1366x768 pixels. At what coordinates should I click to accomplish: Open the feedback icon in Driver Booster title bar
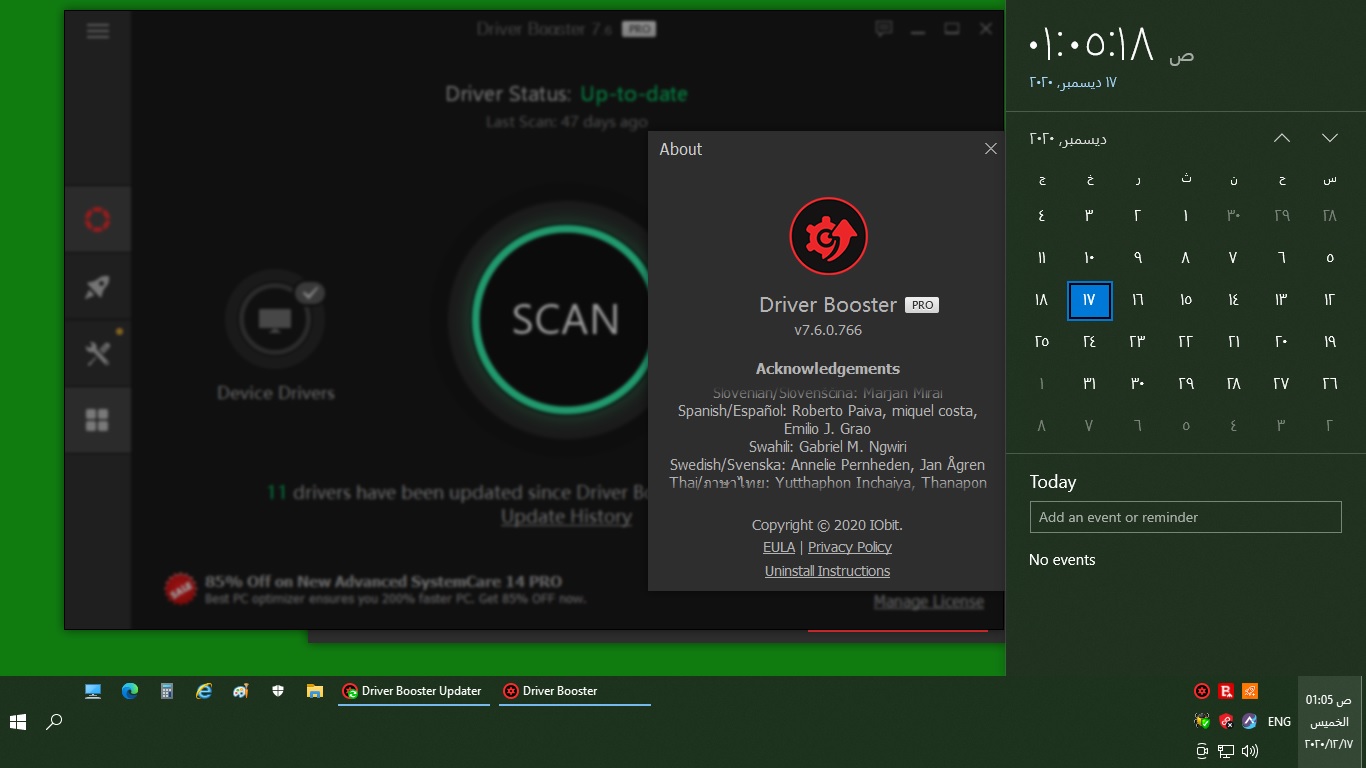click(x=883, y=29)
